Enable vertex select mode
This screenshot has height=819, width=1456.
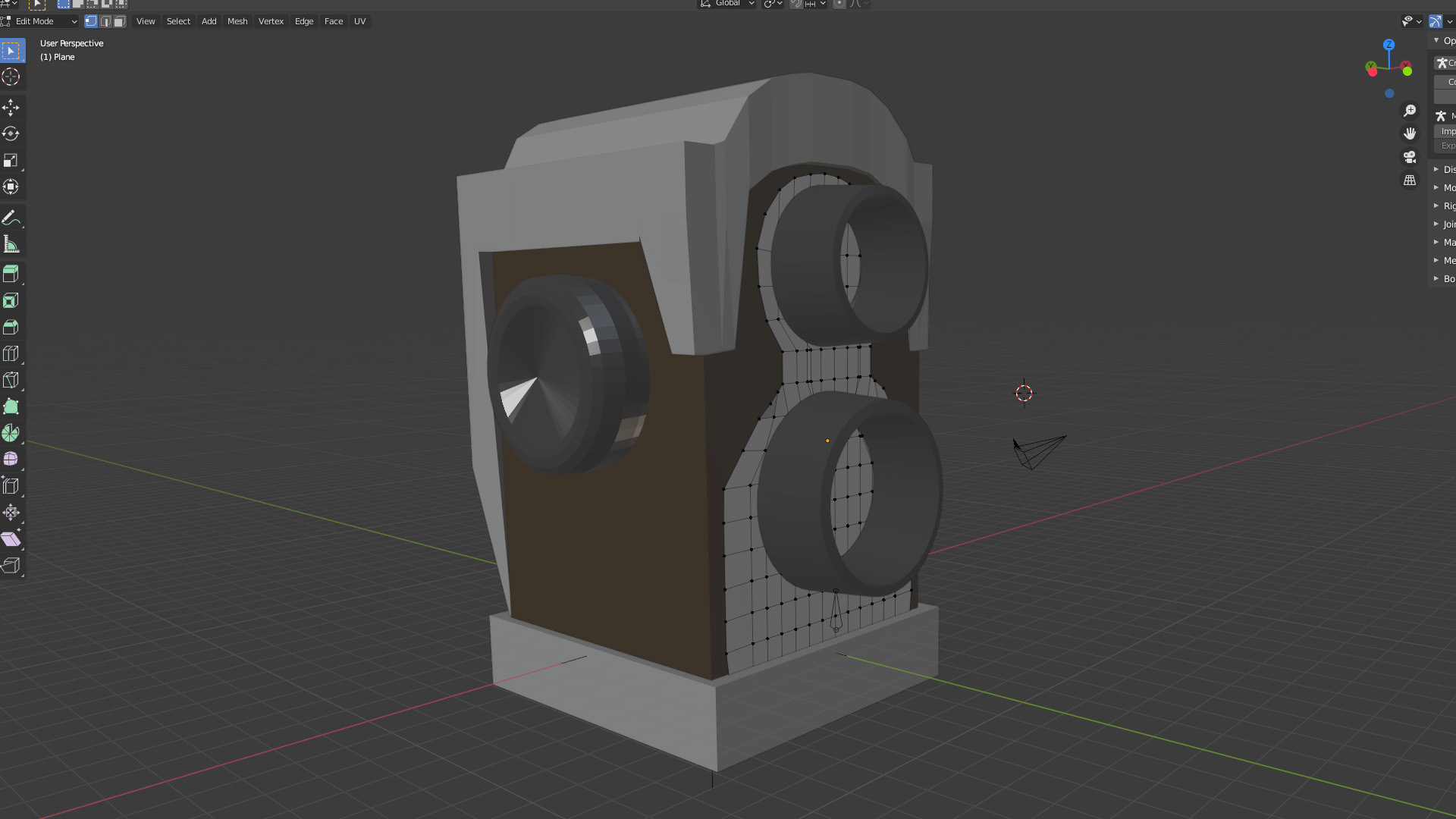point(91,21)
